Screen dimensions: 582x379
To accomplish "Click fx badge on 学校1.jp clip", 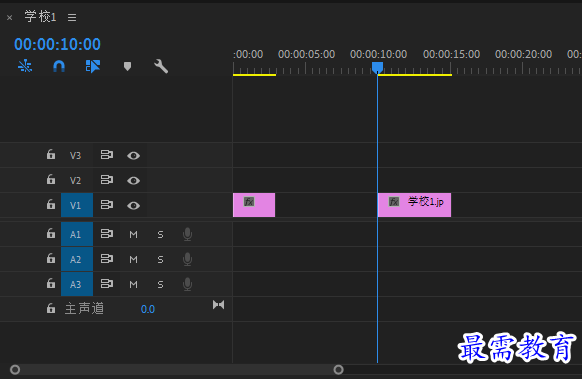I will pos(394,202).
